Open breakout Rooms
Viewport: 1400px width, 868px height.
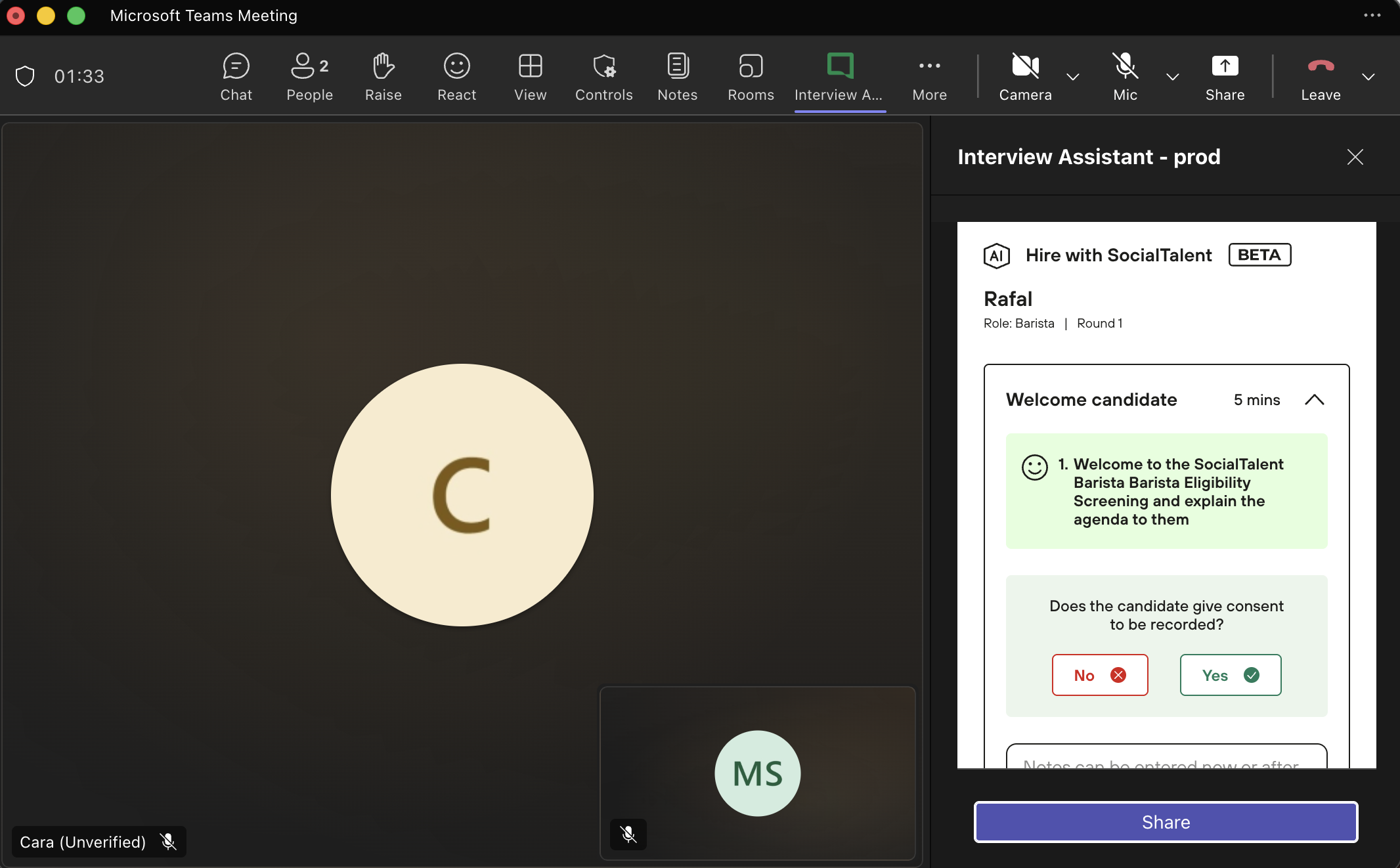751,77
